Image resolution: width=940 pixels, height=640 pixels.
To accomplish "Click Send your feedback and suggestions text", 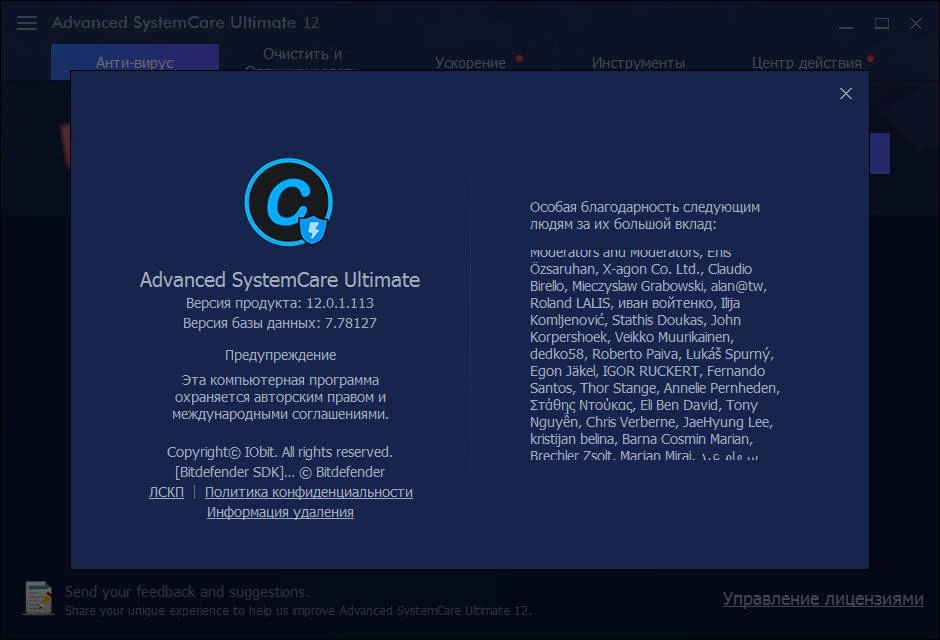I will [x=187, y=592].
